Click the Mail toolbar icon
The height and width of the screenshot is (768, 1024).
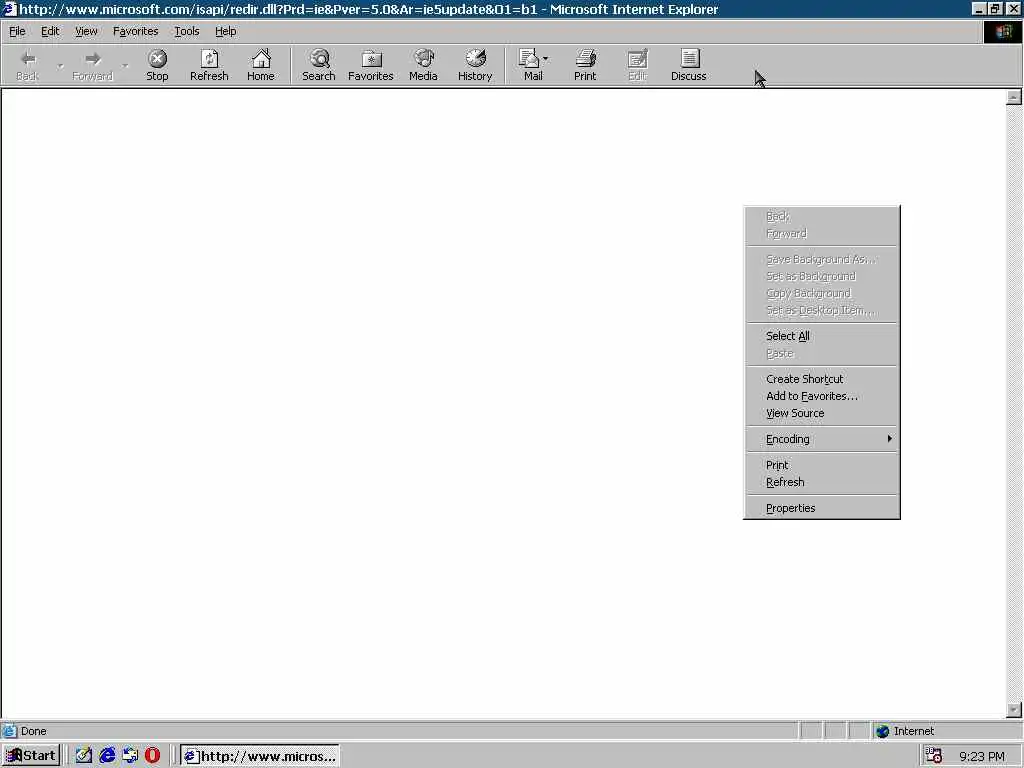point(528,59)
